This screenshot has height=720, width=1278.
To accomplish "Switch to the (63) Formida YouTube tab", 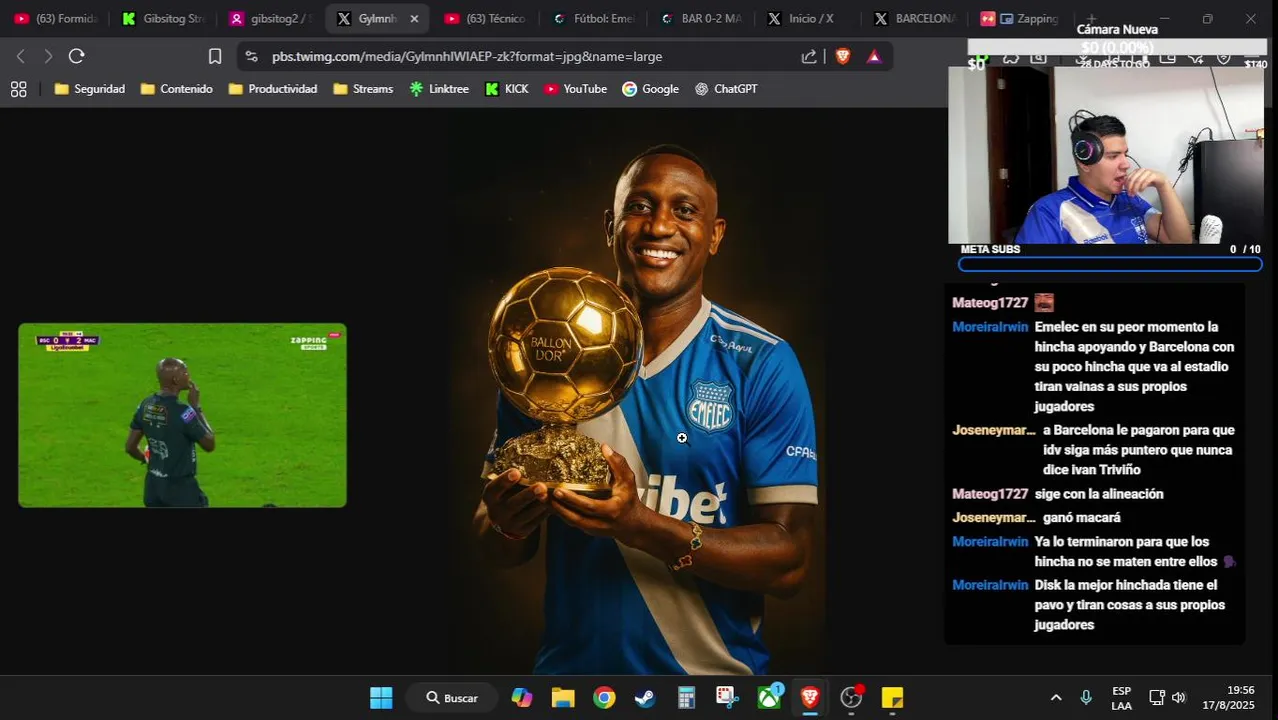I will point(56,19).
